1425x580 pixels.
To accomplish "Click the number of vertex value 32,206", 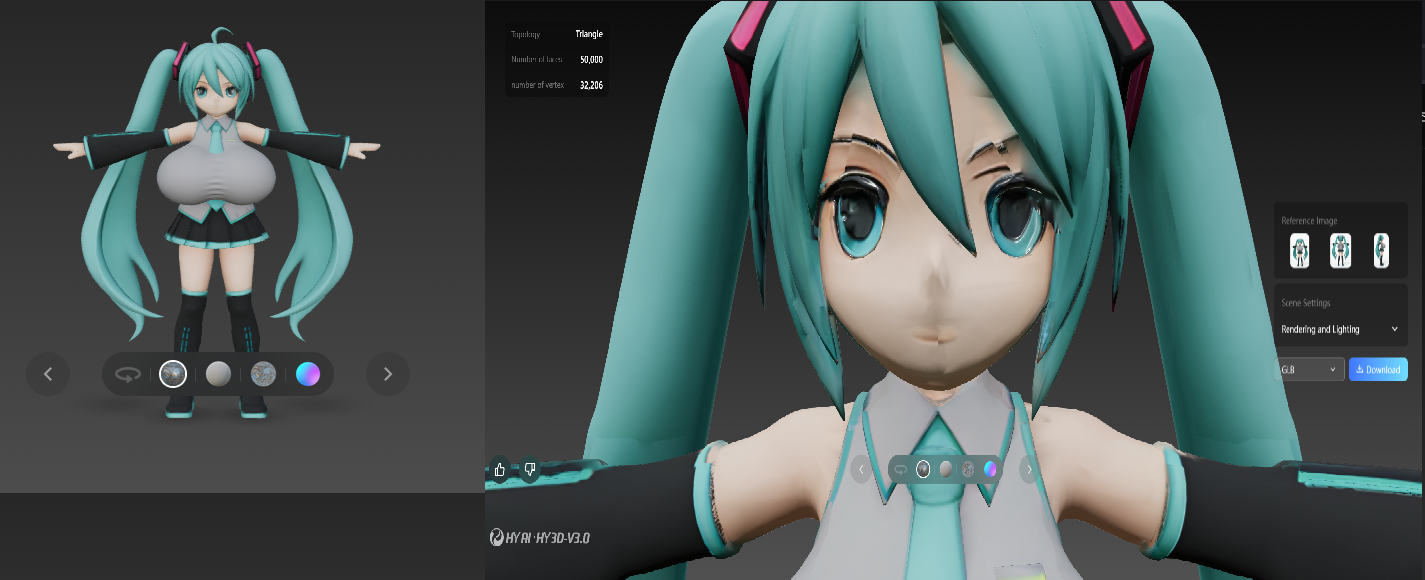I will point(591,85).
